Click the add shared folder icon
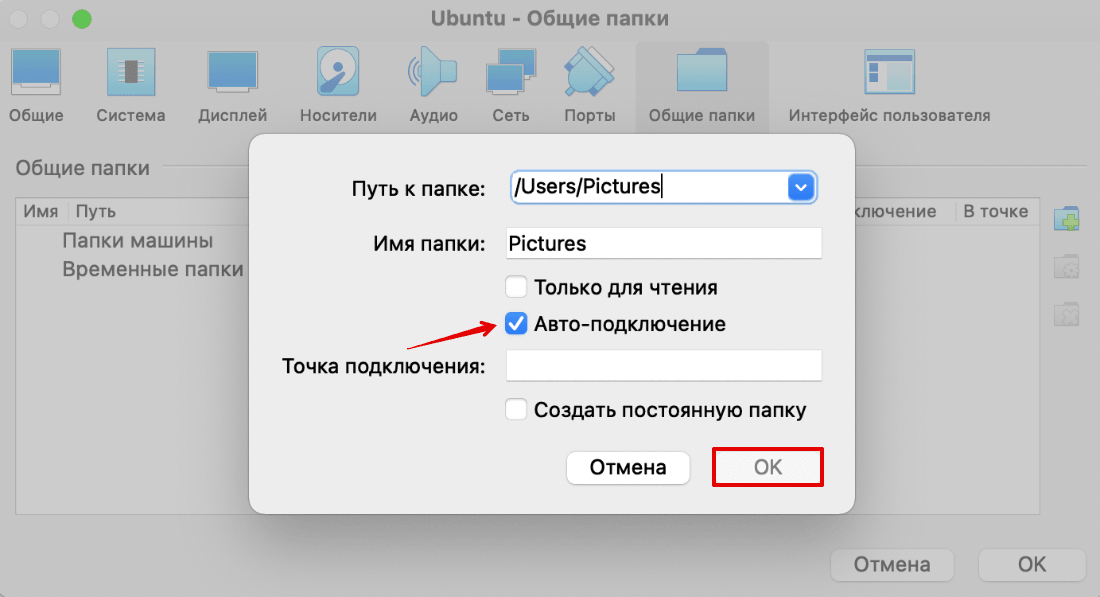The image size is (1100, 597). point(1067,219)
